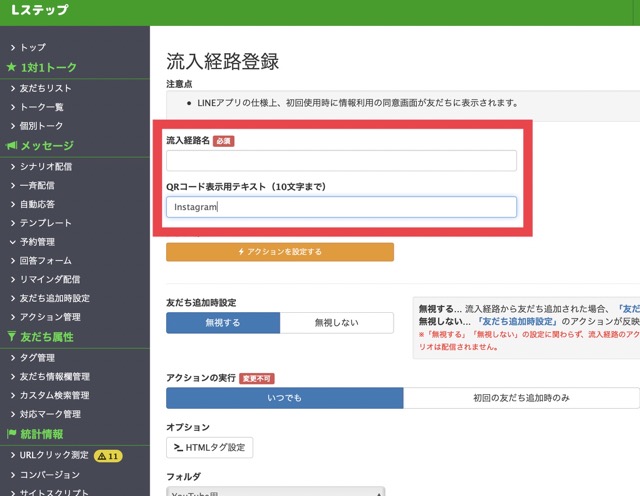
Task: Open トップ in the sidebar
Action: [32, 47]
